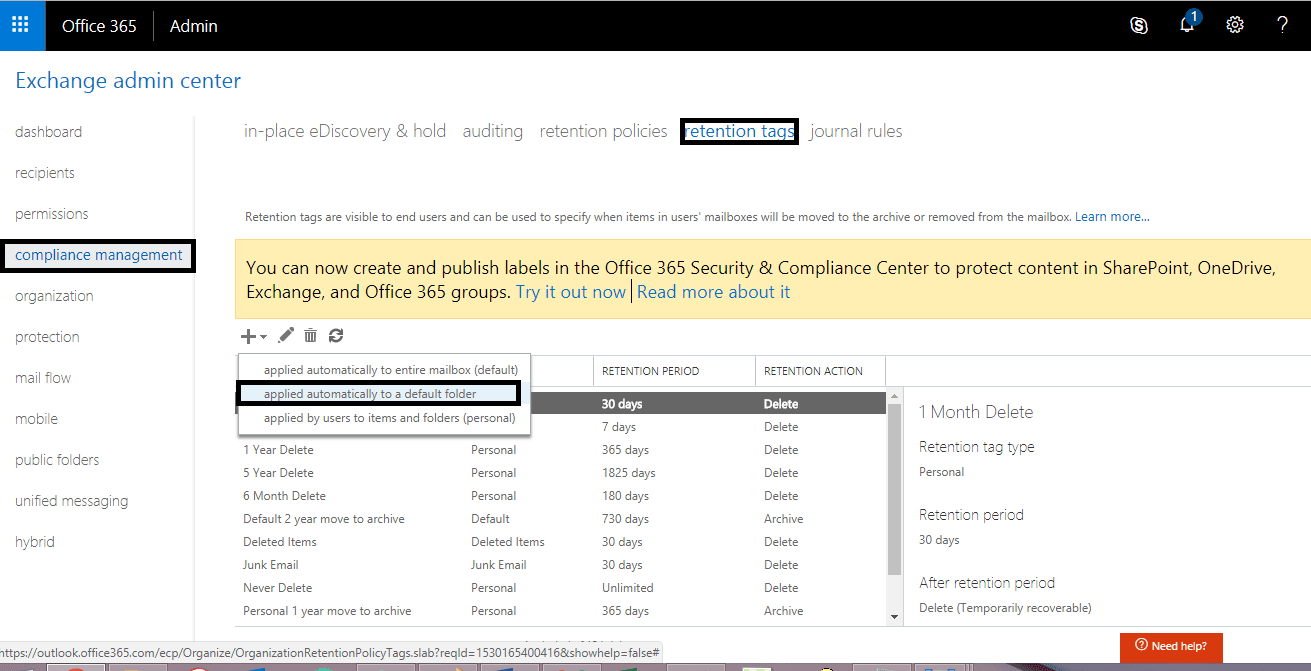1311x671 pixels.
Task: Click Admin in the header
Action: pos(194,26)
